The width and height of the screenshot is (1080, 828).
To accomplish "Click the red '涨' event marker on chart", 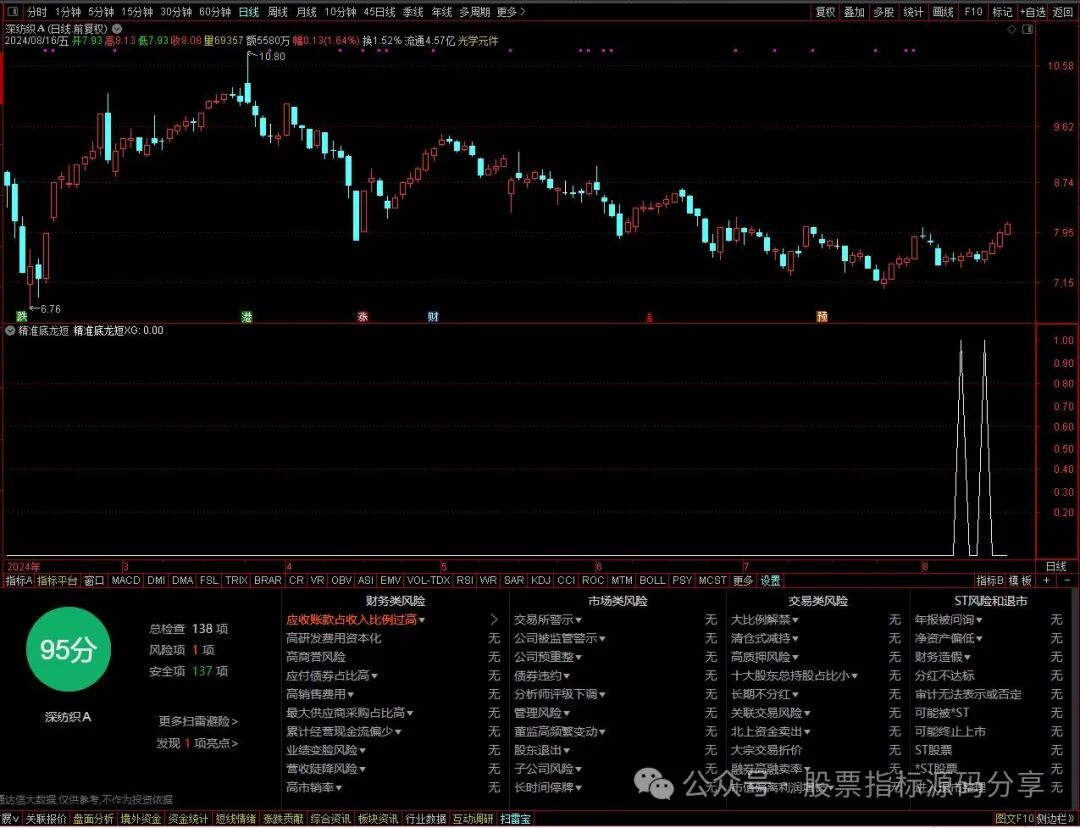I will click(363, 316).
